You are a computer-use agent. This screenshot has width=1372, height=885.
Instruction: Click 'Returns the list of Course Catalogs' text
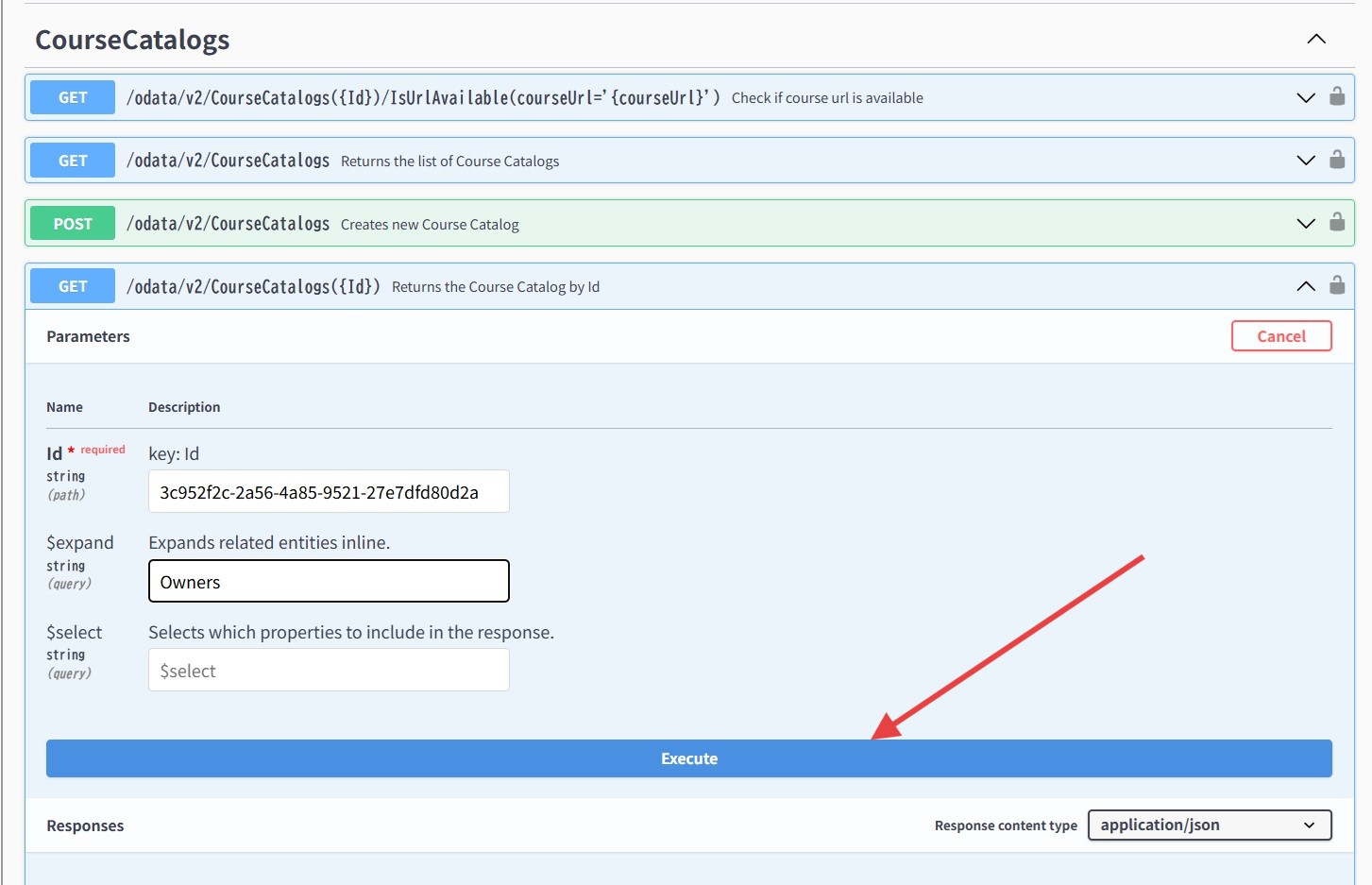[x=449, y=162]
